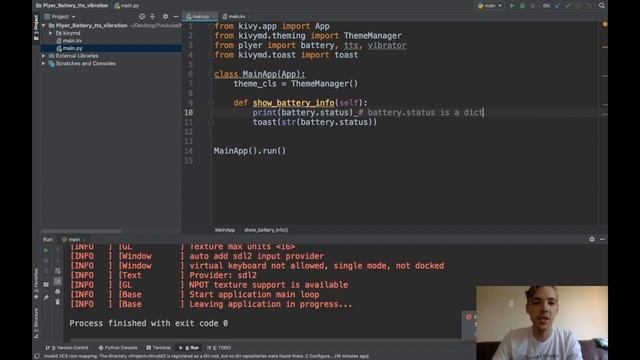The height and width of the screenshot is (360, 640).
Task: Toggle Structure side tool window stripe
Action: [x=36, y=323]
